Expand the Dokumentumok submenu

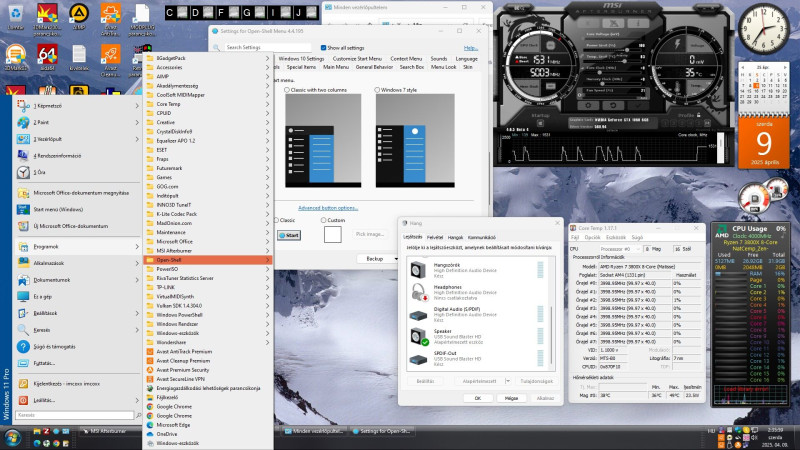pyautogui.click(x=78, y=280)
